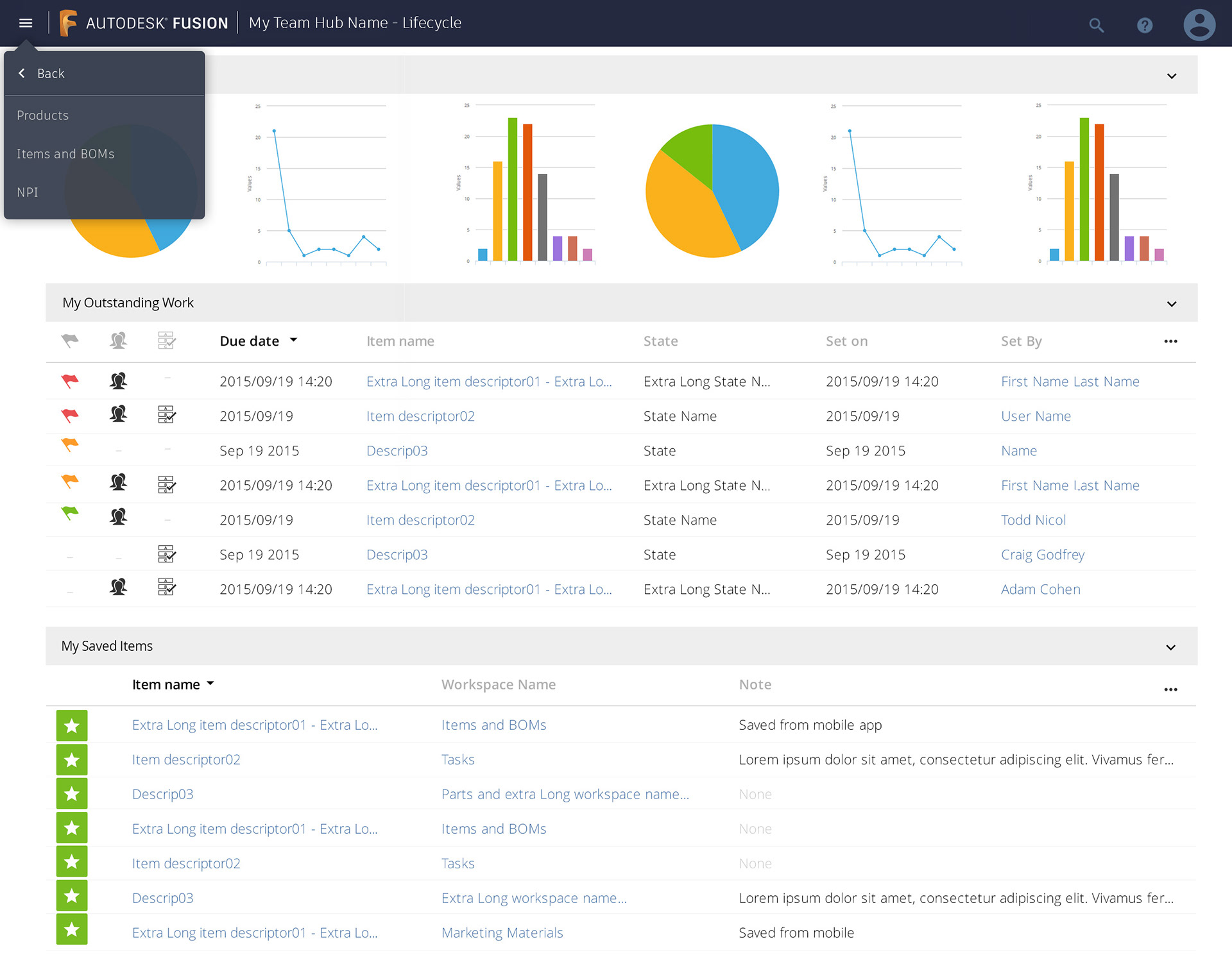
Task: Open the hamburger navigation menu
Action: pyautogui.click(x=26, y=23)
